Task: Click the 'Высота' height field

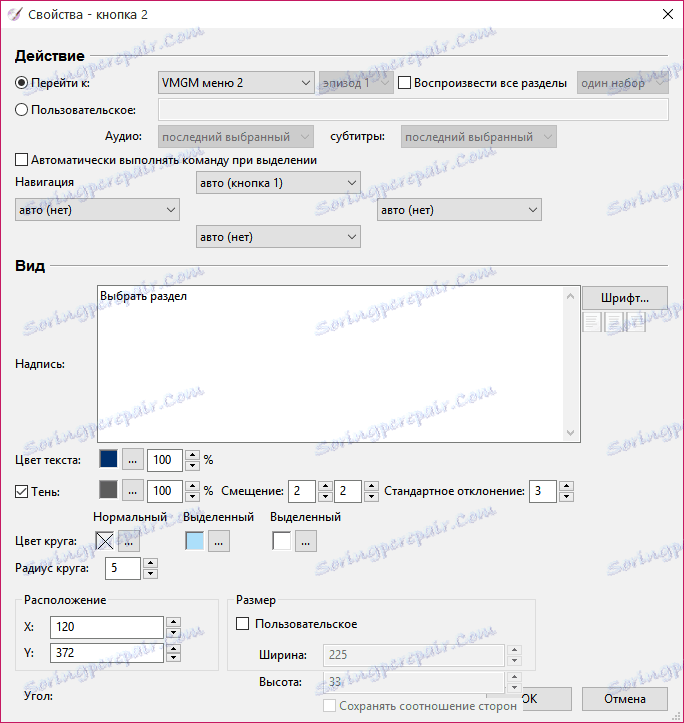Action: coord(414,682)
